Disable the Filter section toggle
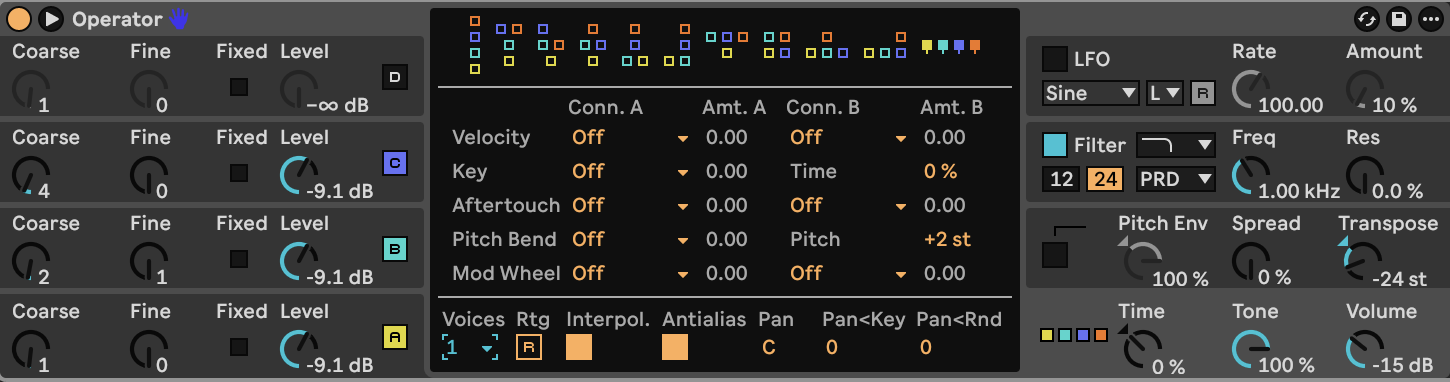Image resolution: width=1450 pixels, height=382 pixels. click(x=1055, y=145)
